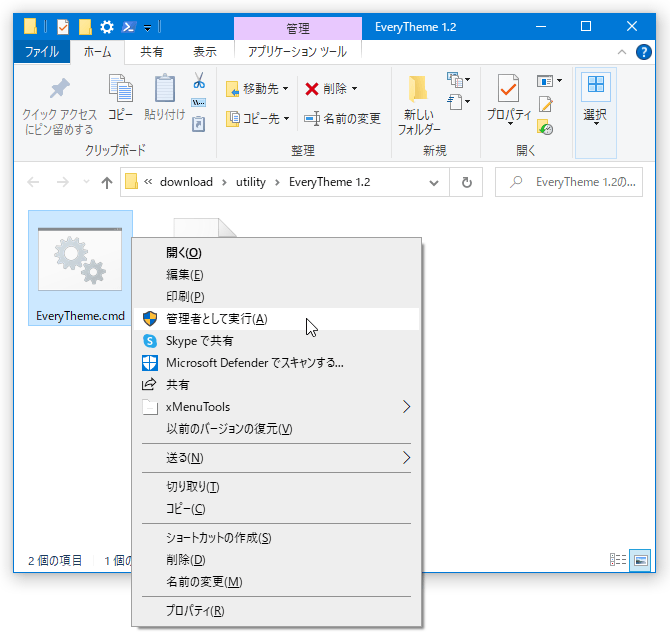Open the ファイル tab
670x640 pixels.
click(x=42, y=52)
